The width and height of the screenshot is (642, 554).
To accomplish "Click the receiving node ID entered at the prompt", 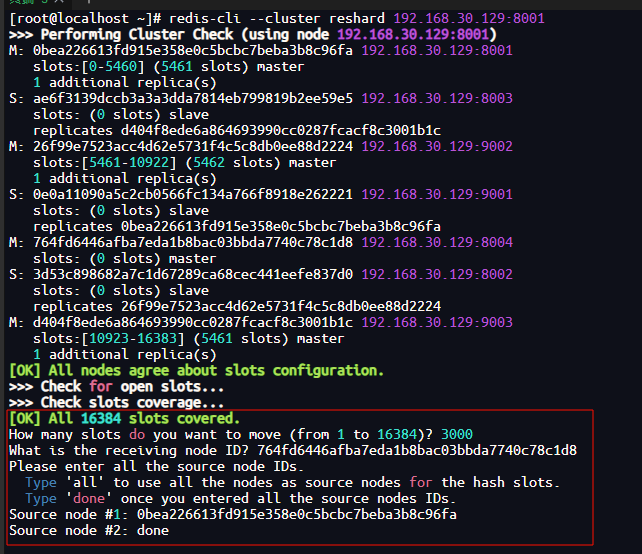I will tap(416, 450).
